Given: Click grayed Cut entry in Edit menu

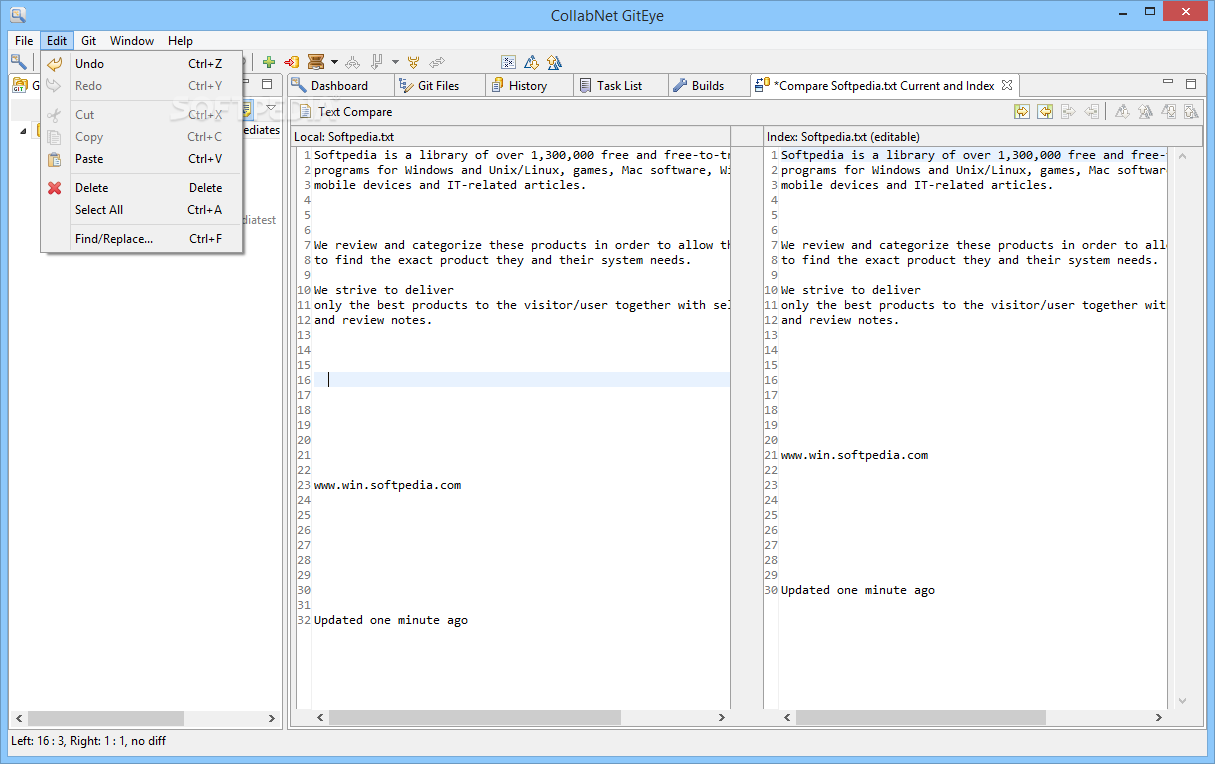Looking at the screenshot, I should tap(142, 115).
